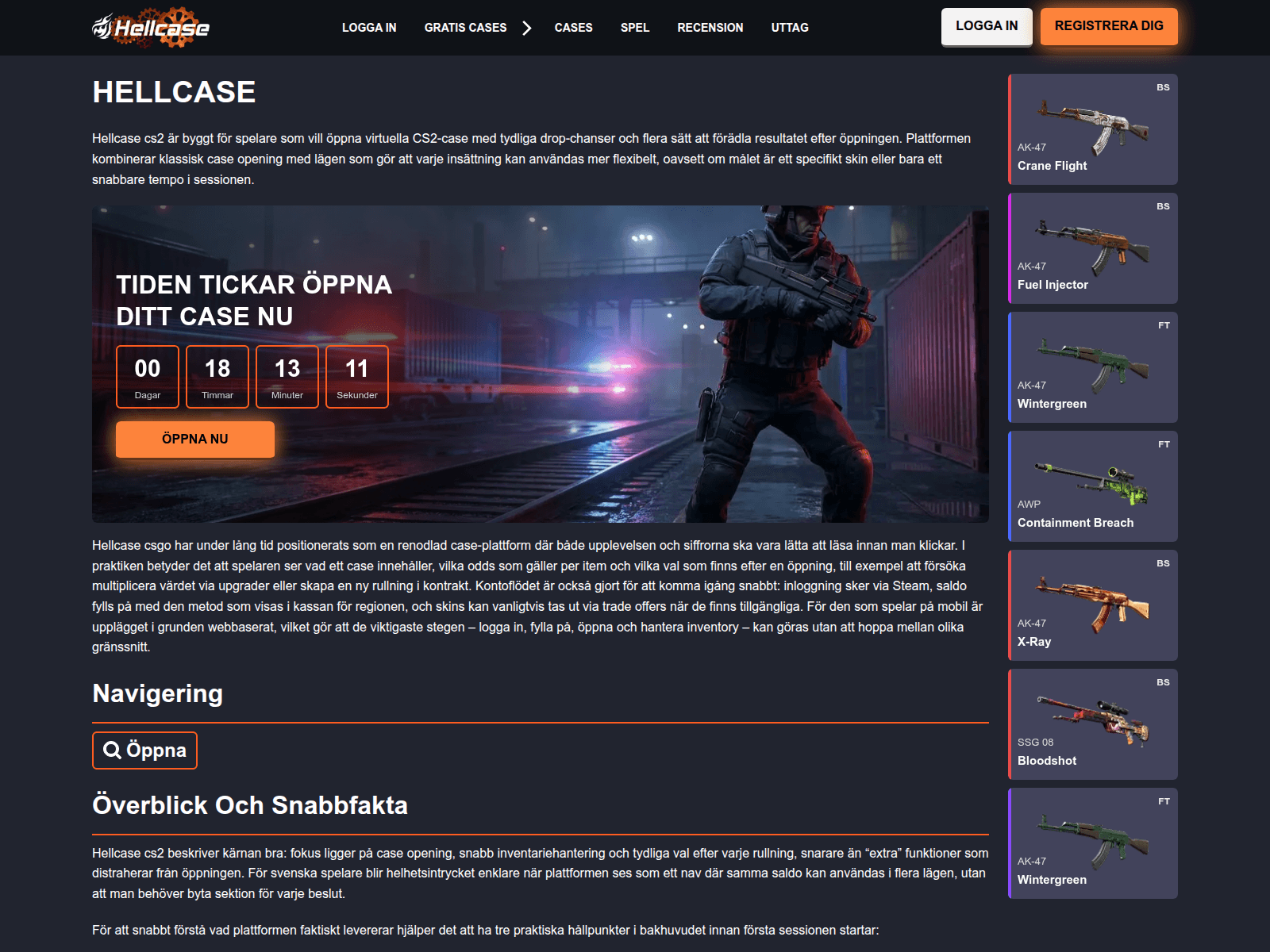The height and width of the screenshot is (952, 1270).
Task: Open RECENSION in the top navigation
Action: click(x=710, y=28)
